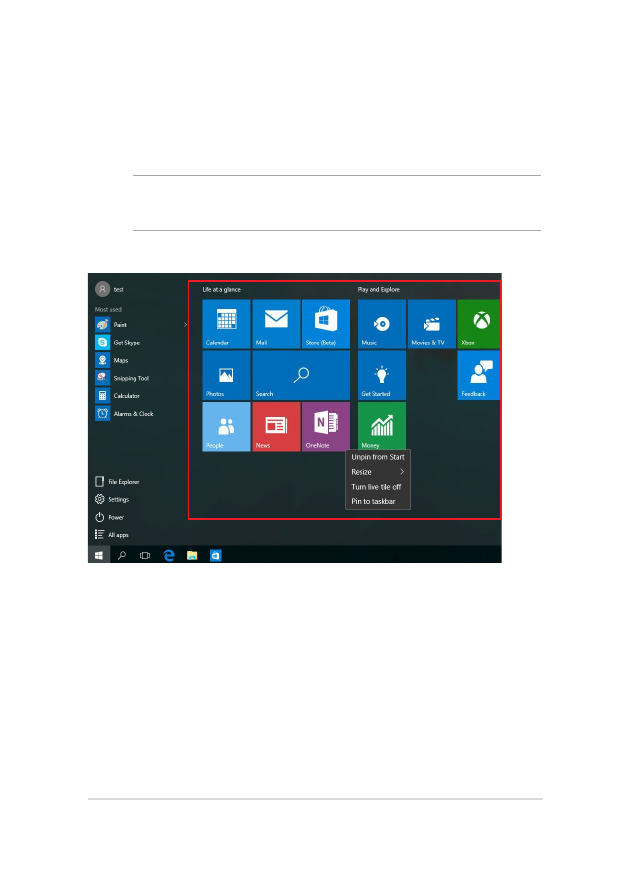Click the test user account
The width and height of the screenshot is (629, 873).
coord(109,289)
